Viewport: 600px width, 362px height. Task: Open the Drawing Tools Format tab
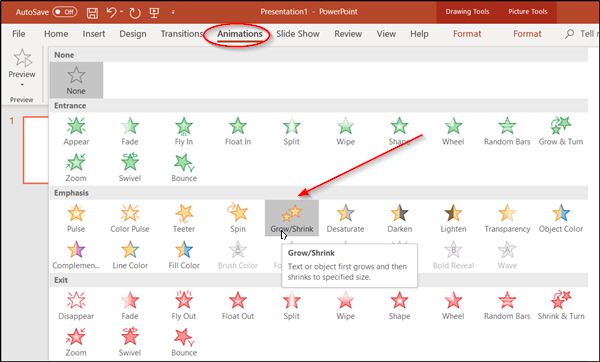(467, 34)
